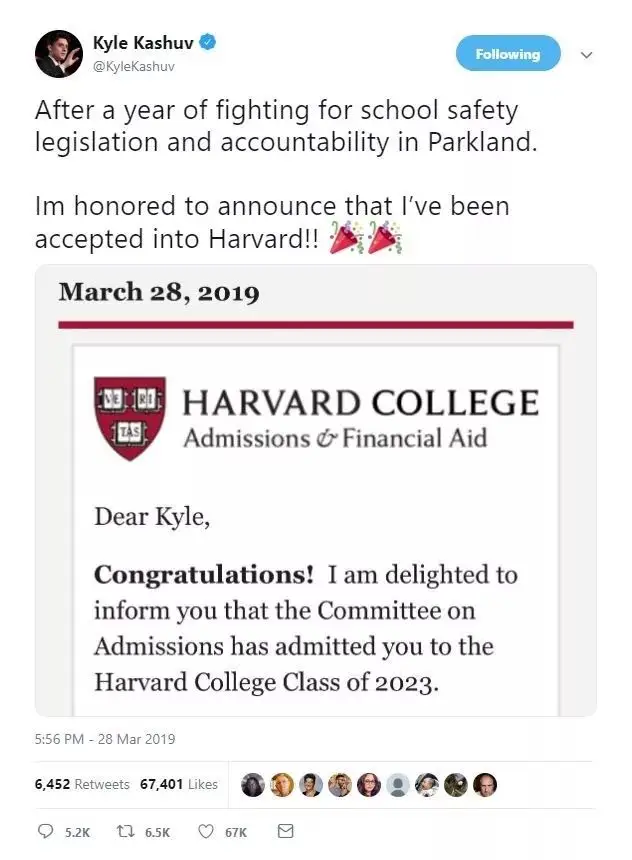Click the envelope direct message icon

tap(285, 831)
